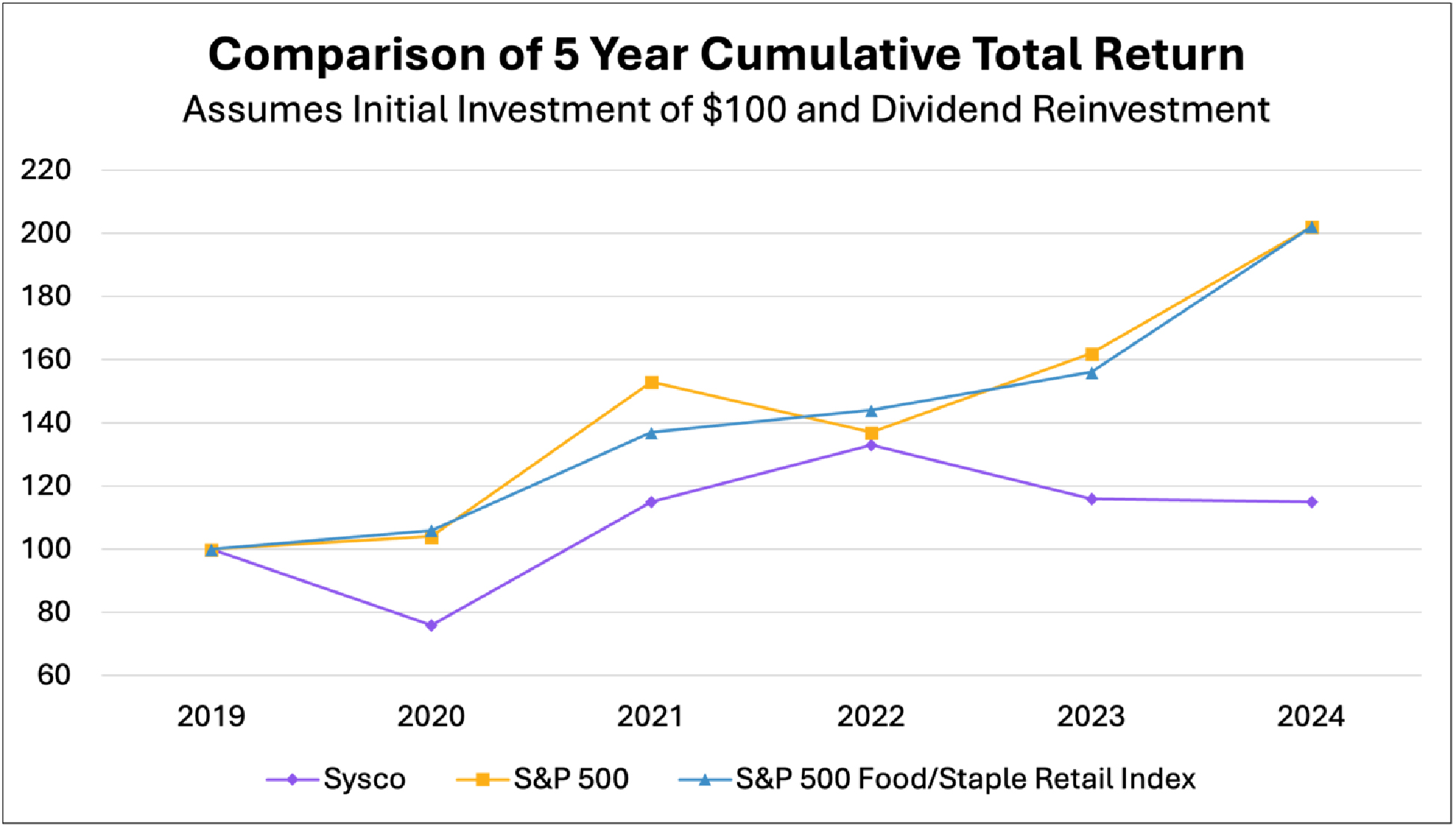Click Sysco's 2020 diamond data point
The width and height of the screenshot is (1456, 828).
pos(432,626)
